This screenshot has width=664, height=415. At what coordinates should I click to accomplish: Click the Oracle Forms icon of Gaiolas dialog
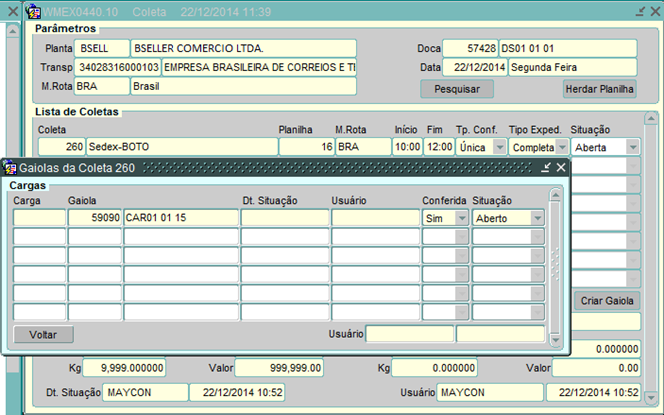click(x=10, y=168)
